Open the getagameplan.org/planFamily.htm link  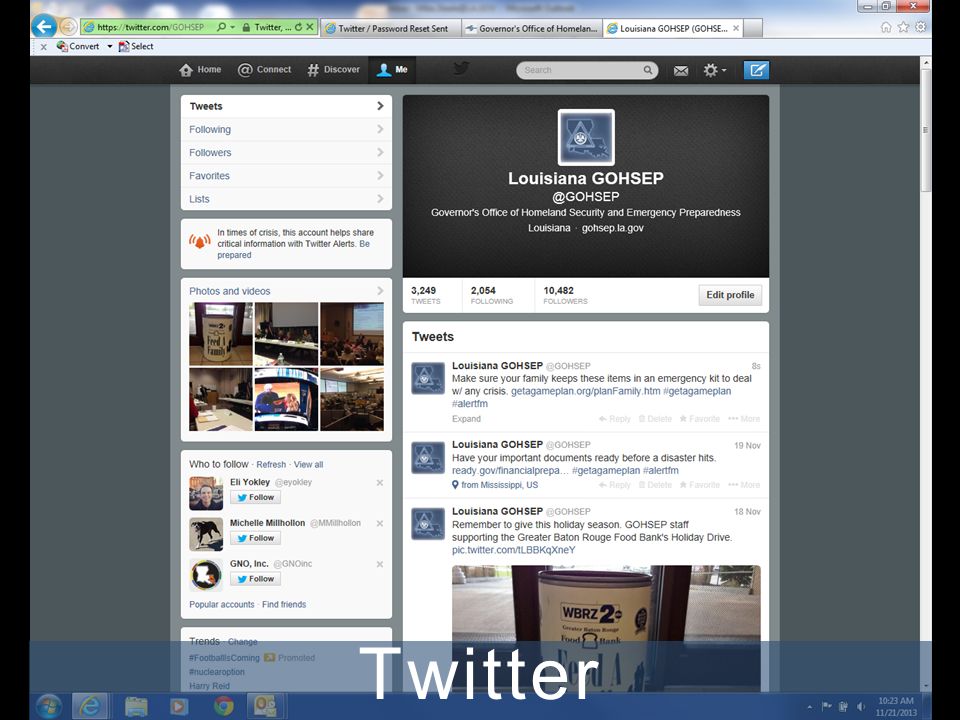click(585, 391)
